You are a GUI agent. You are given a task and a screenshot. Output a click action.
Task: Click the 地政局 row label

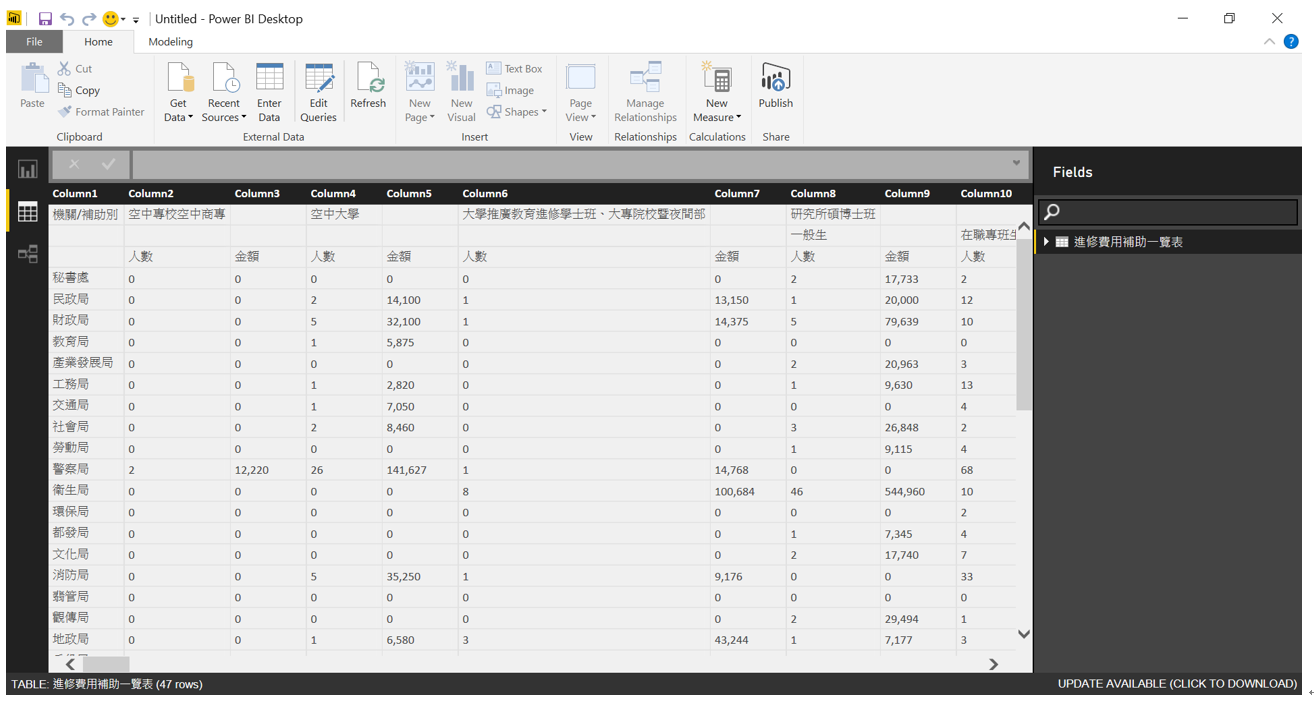coord(70,639)
